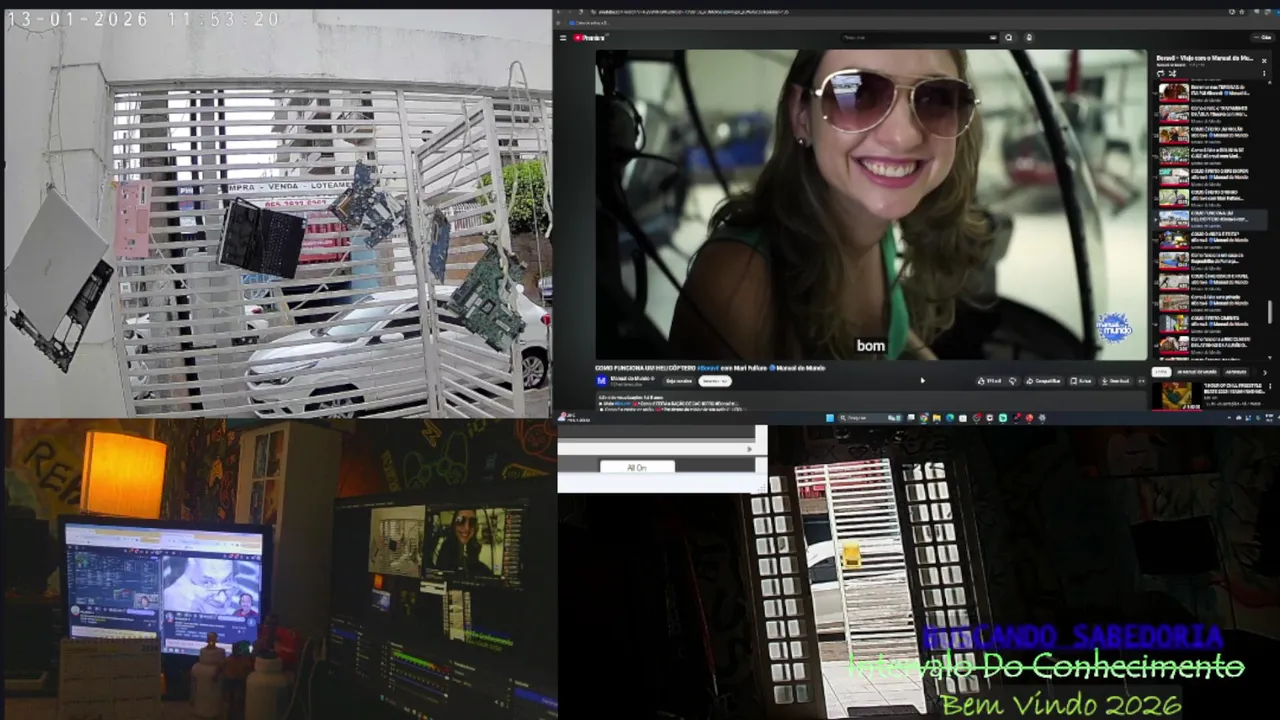This screenshot has height=720, width=1280.
Task: Like the video with thumbs-up button
Action: tap(989, 381)
